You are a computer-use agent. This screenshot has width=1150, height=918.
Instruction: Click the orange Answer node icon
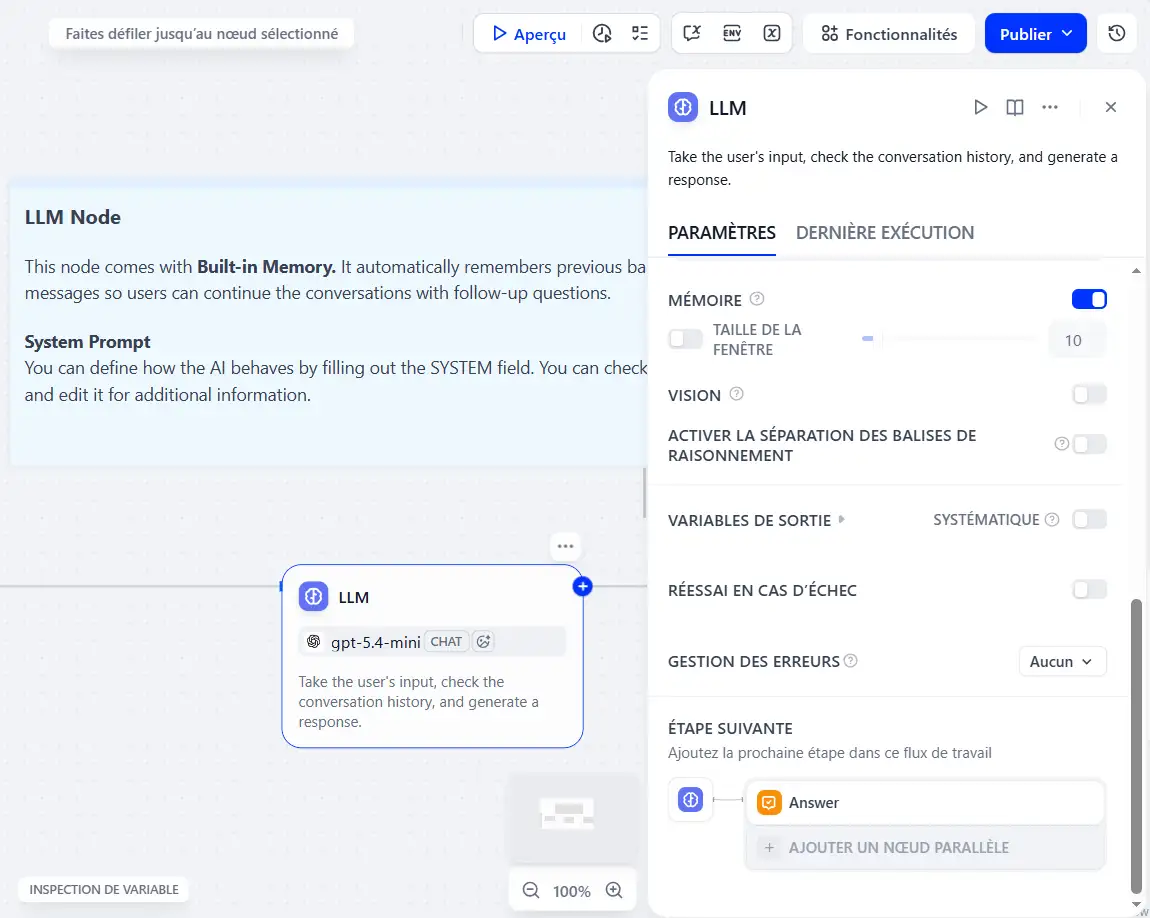[x=769, y=803]
